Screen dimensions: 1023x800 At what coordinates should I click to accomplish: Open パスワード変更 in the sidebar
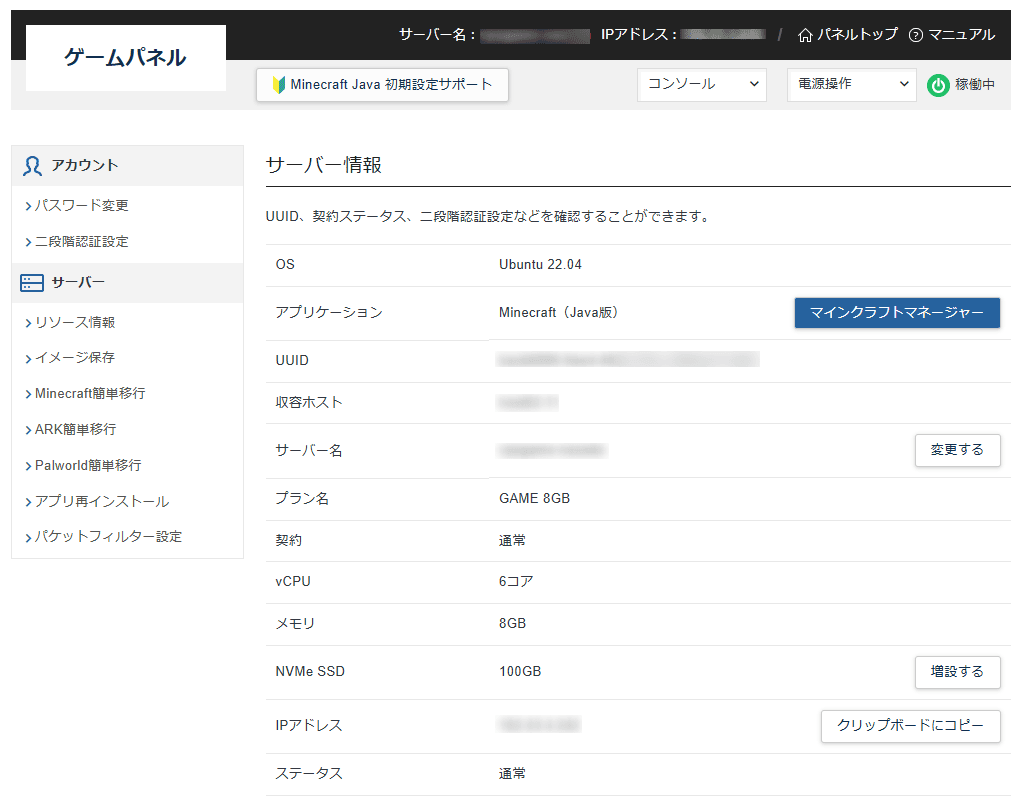[x=81, y=206]
